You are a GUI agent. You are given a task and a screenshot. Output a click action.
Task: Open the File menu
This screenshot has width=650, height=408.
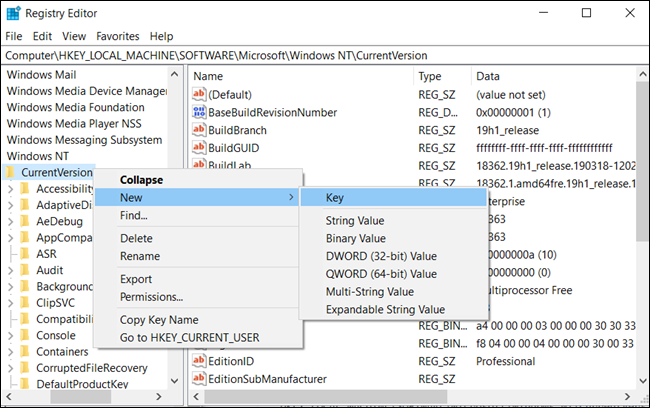[x=14, y=36]
